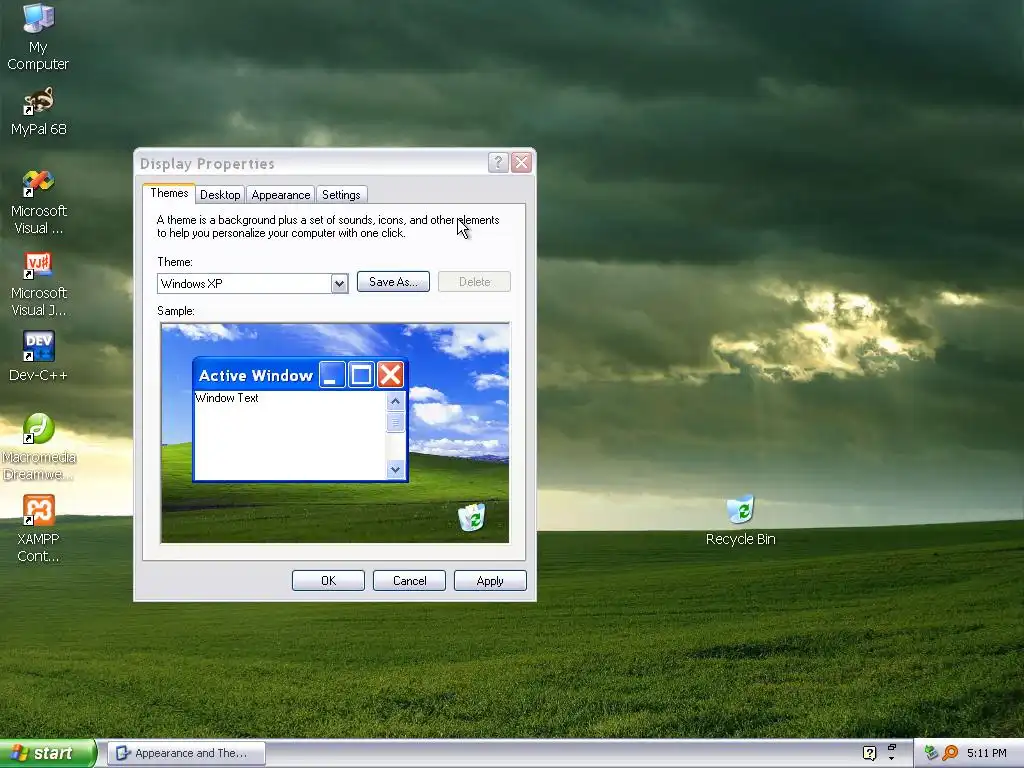The width and height of the screenshot is (1024, 768).
Task: Expand the Theme dropdown arrow
Action: 339,283
